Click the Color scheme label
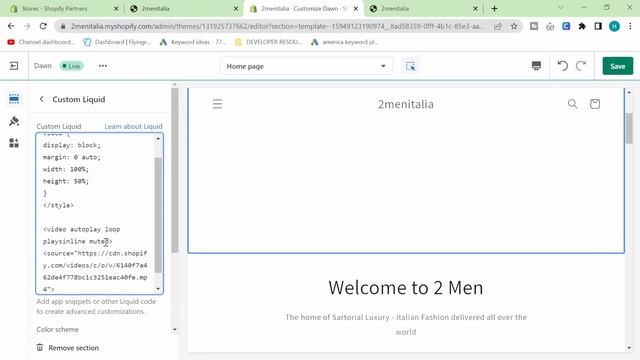This screenshot has width=640, height=360. (58, 329)
